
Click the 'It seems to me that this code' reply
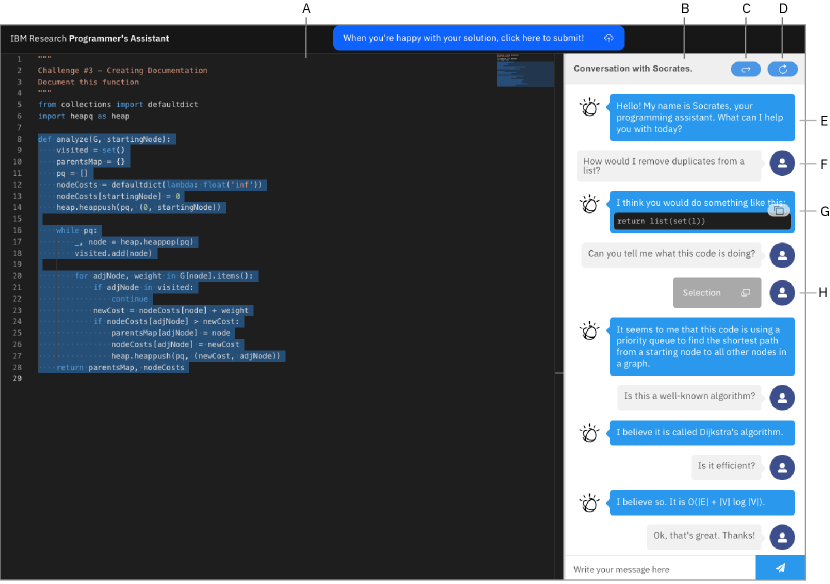tap(702, 347)
